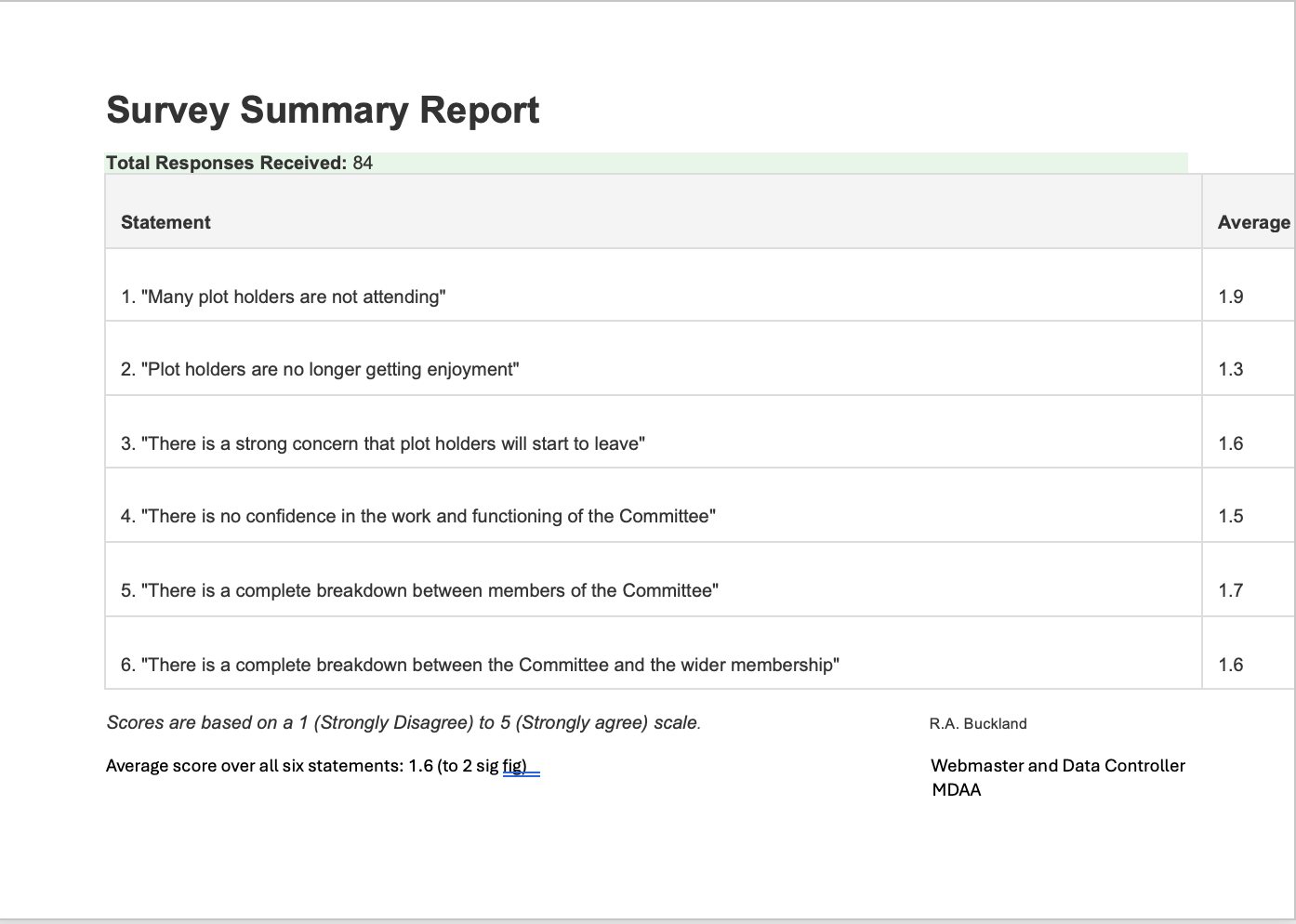Click the Statement column header

(x=165, y=222)
